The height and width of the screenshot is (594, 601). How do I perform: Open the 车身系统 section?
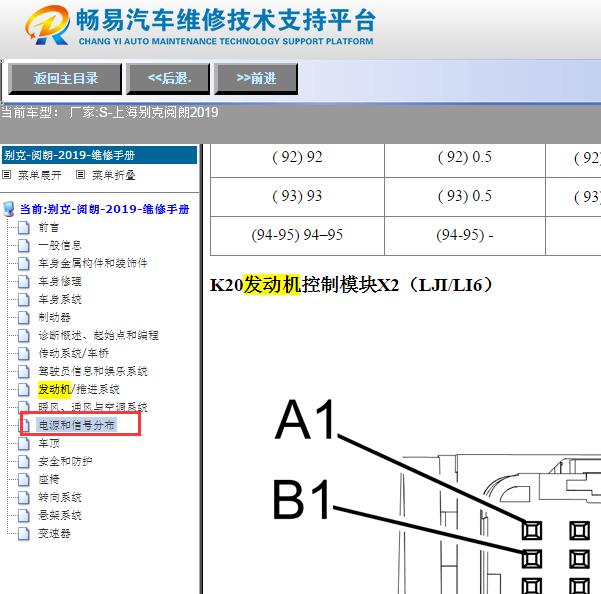click(59, 299)
